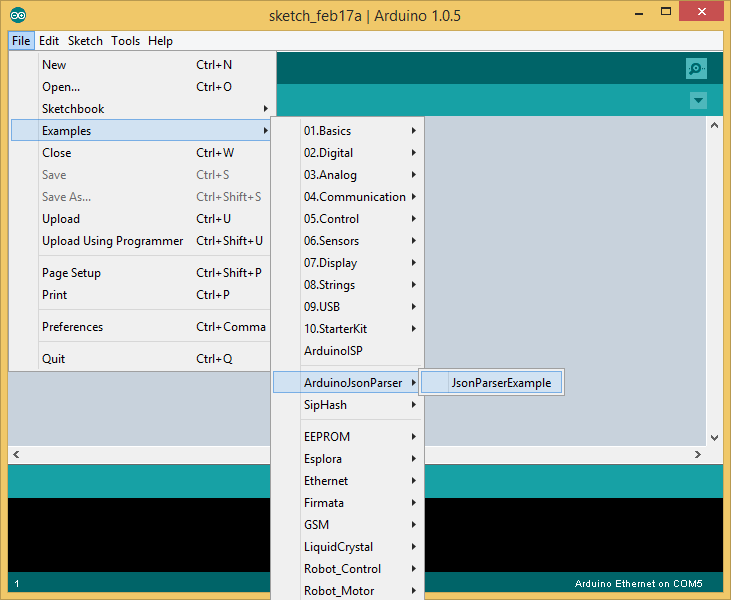
Task: Click 'Arduino Ethernet on COM5' status text
Action: [x=638, y=584]
